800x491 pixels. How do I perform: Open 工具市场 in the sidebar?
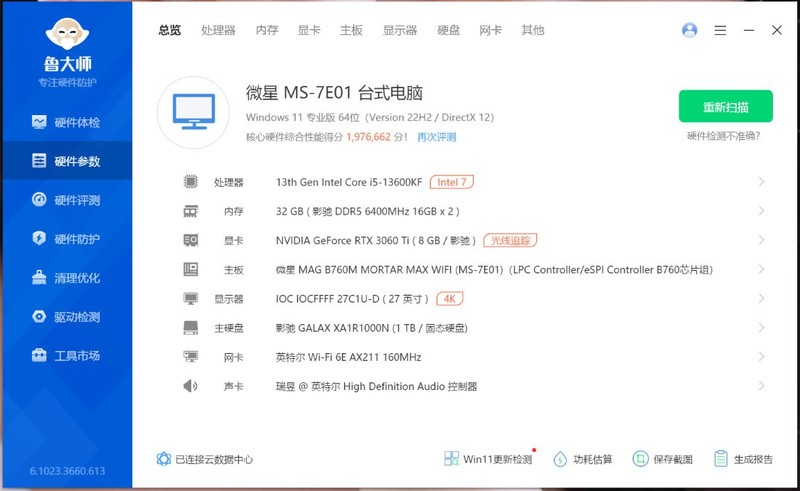point(66,355)
